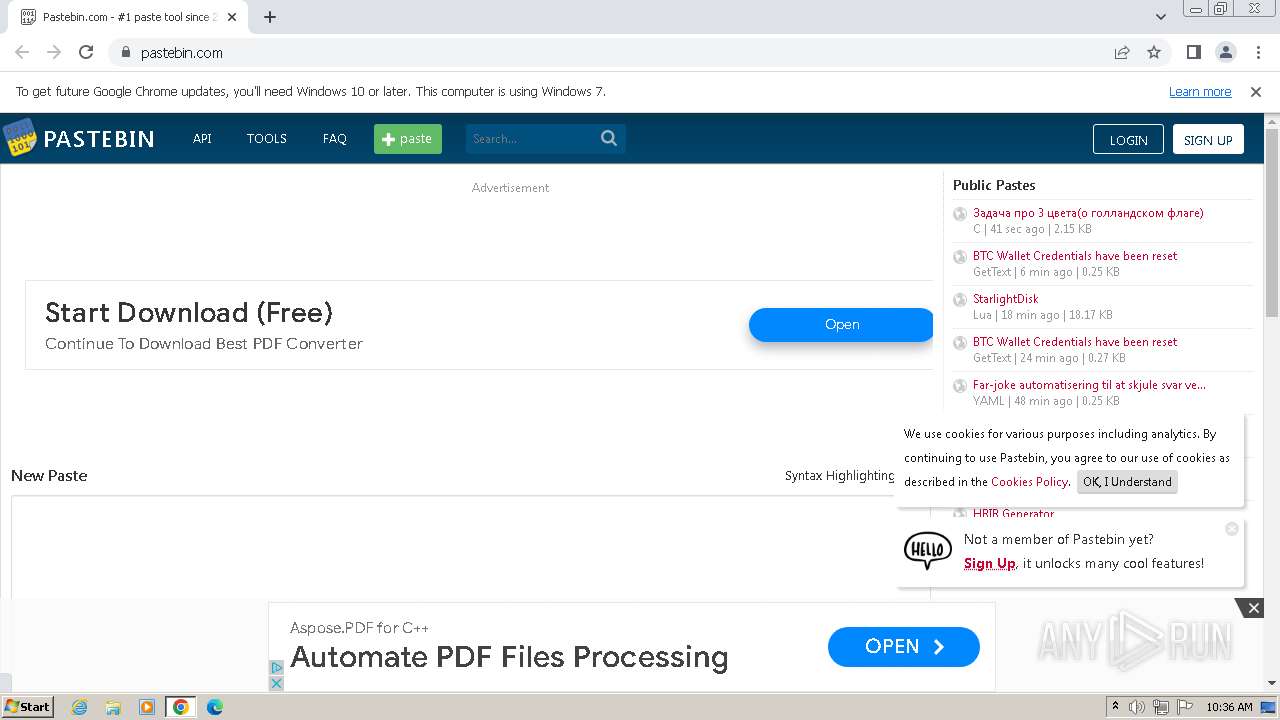Dismiss the Chrome update notice
The image size is (1280, 720).
click(x=1256, y=91)
